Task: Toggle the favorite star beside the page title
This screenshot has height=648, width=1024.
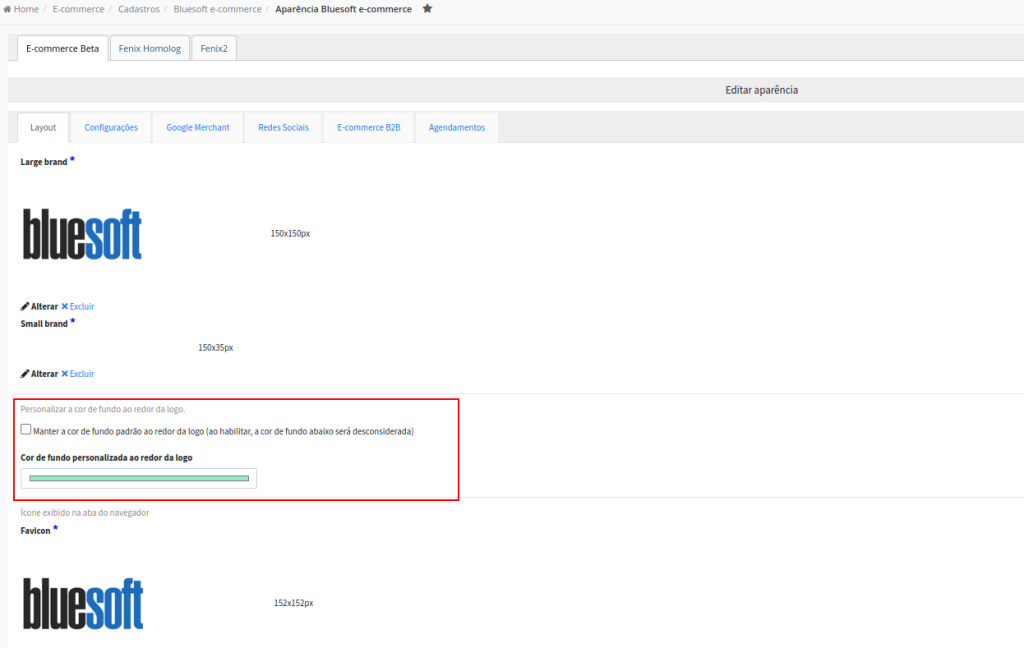Action: pyautogui.click(x=427, y=9)
